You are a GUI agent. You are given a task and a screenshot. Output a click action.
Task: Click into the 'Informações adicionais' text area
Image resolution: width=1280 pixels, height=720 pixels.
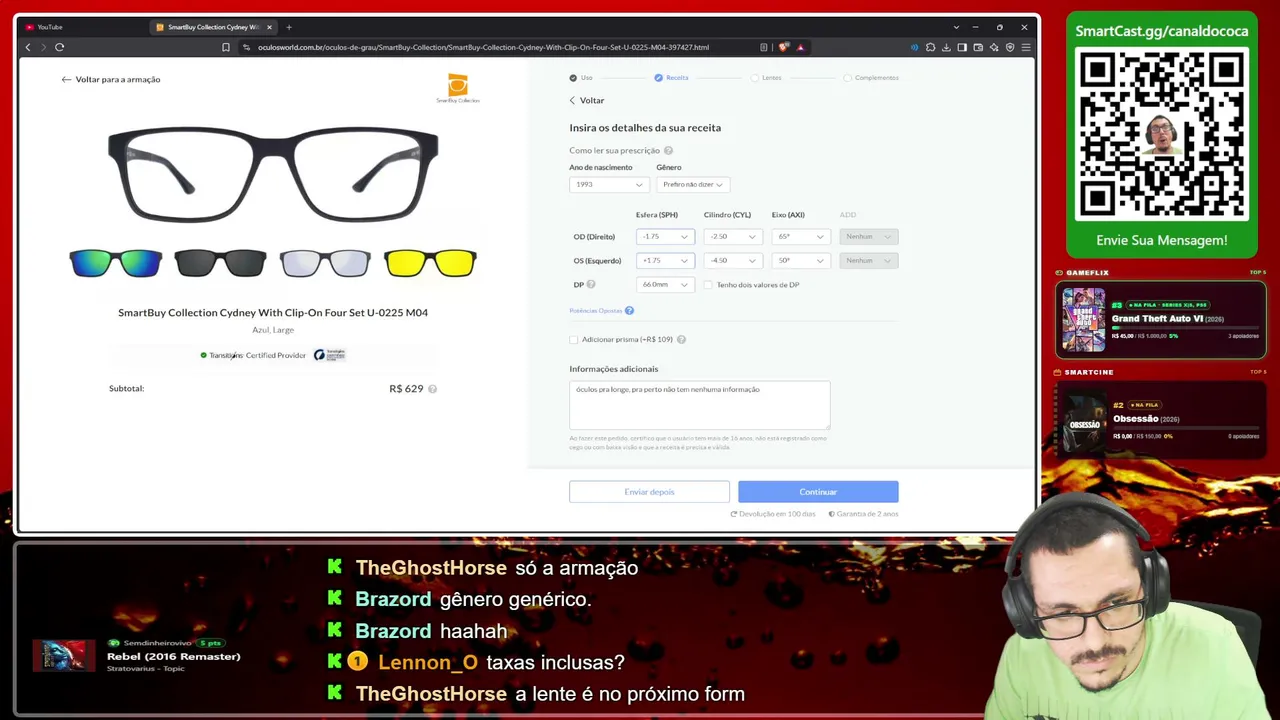[x=700, y=405]
